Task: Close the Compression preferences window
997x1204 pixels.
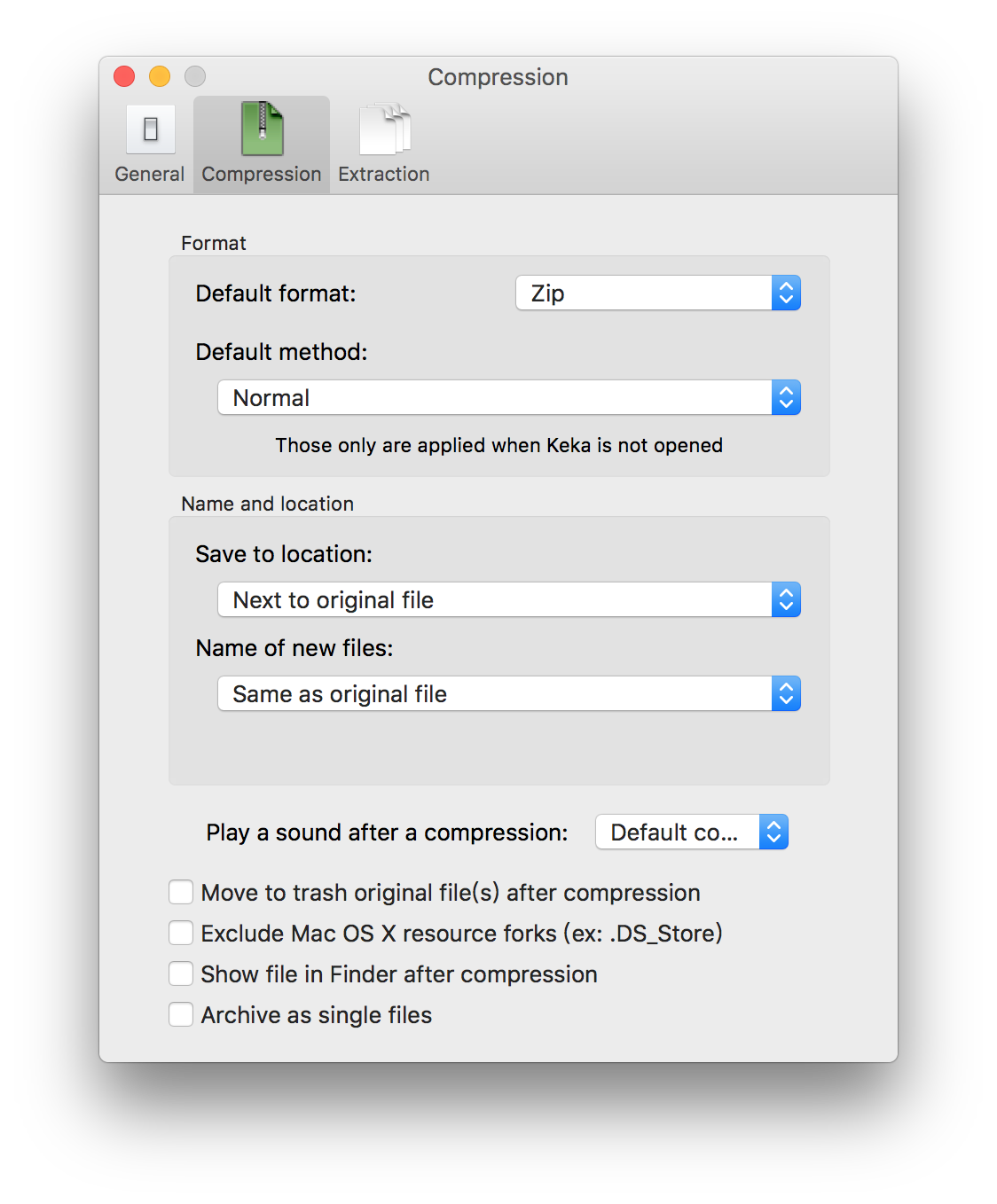Action: pos(124,77)
